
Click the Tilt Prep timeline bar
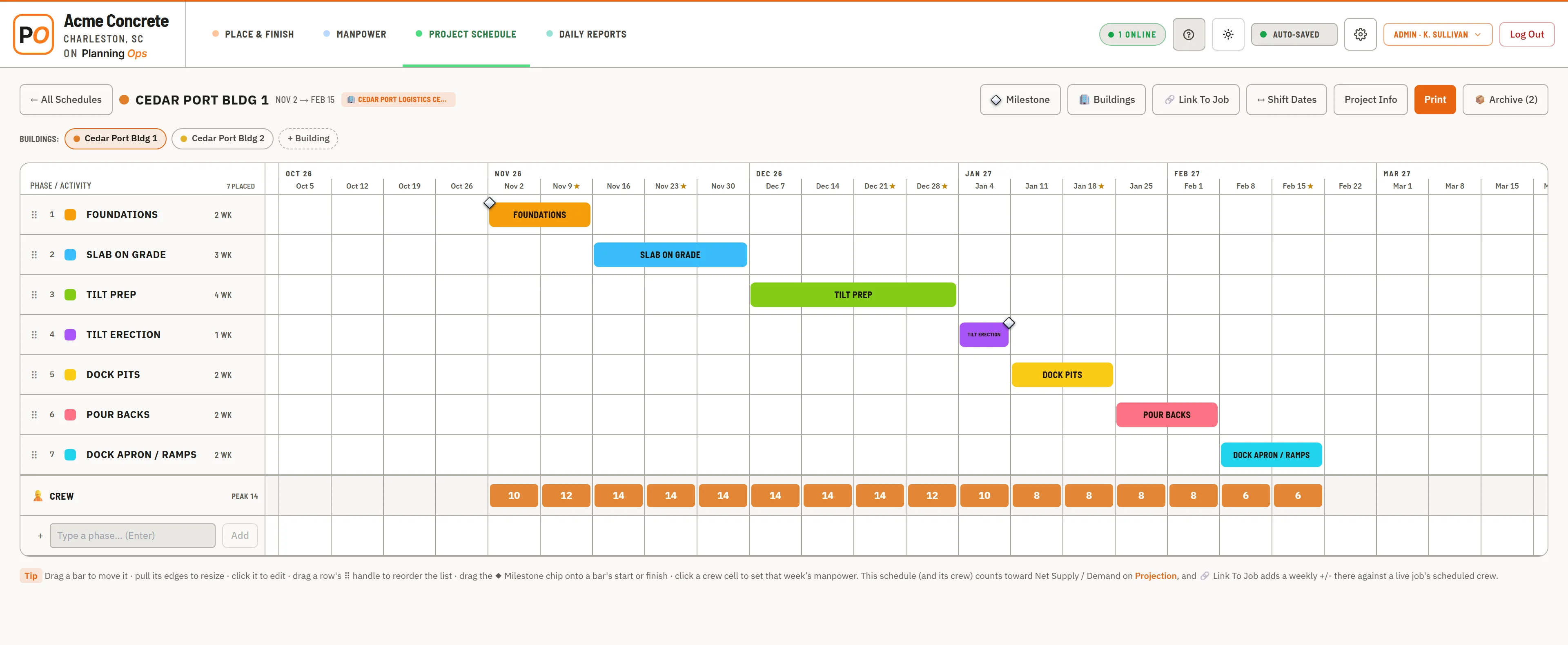coord(853,295)
